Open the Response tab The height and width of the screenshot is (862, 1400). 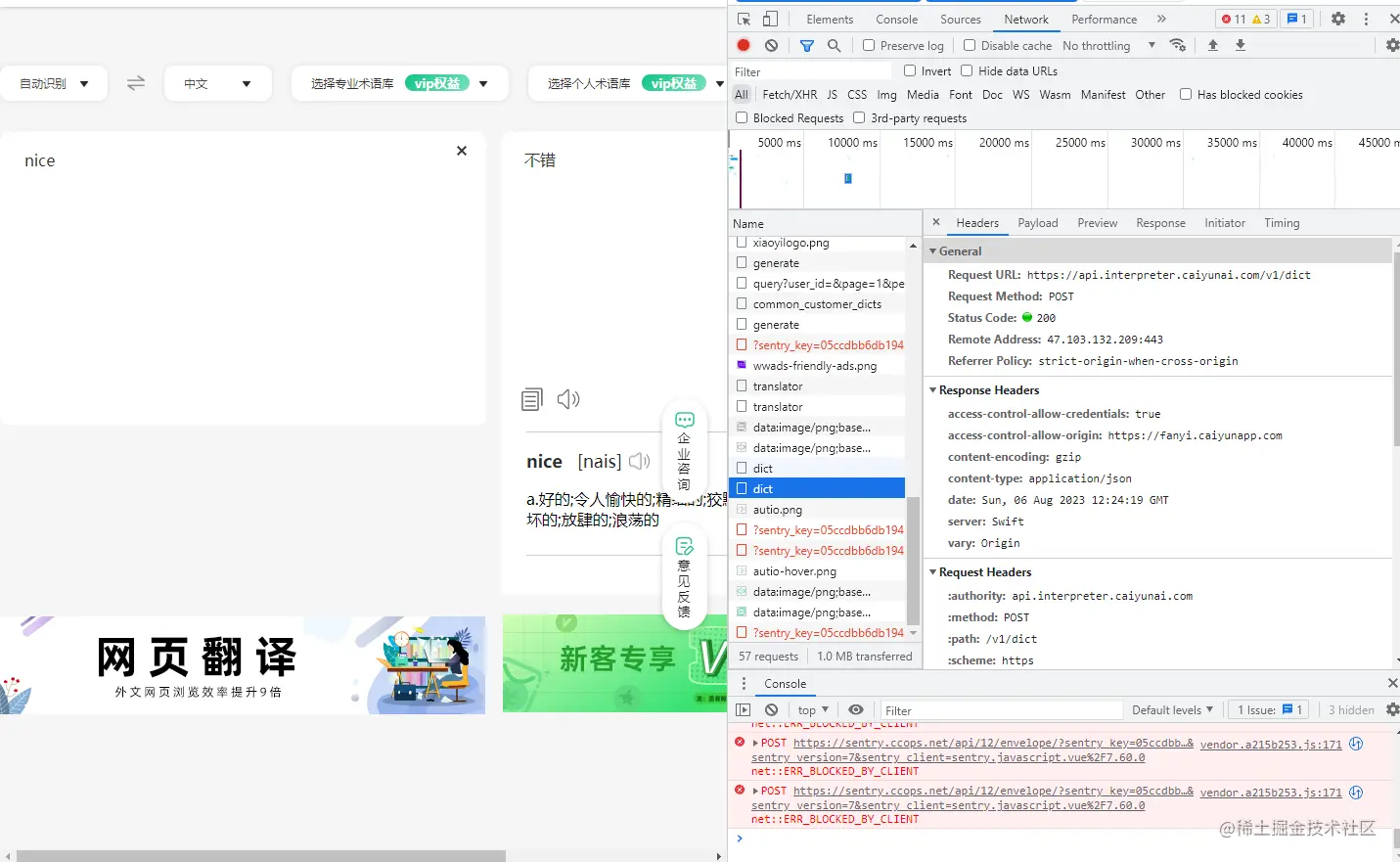(1160, 223)
